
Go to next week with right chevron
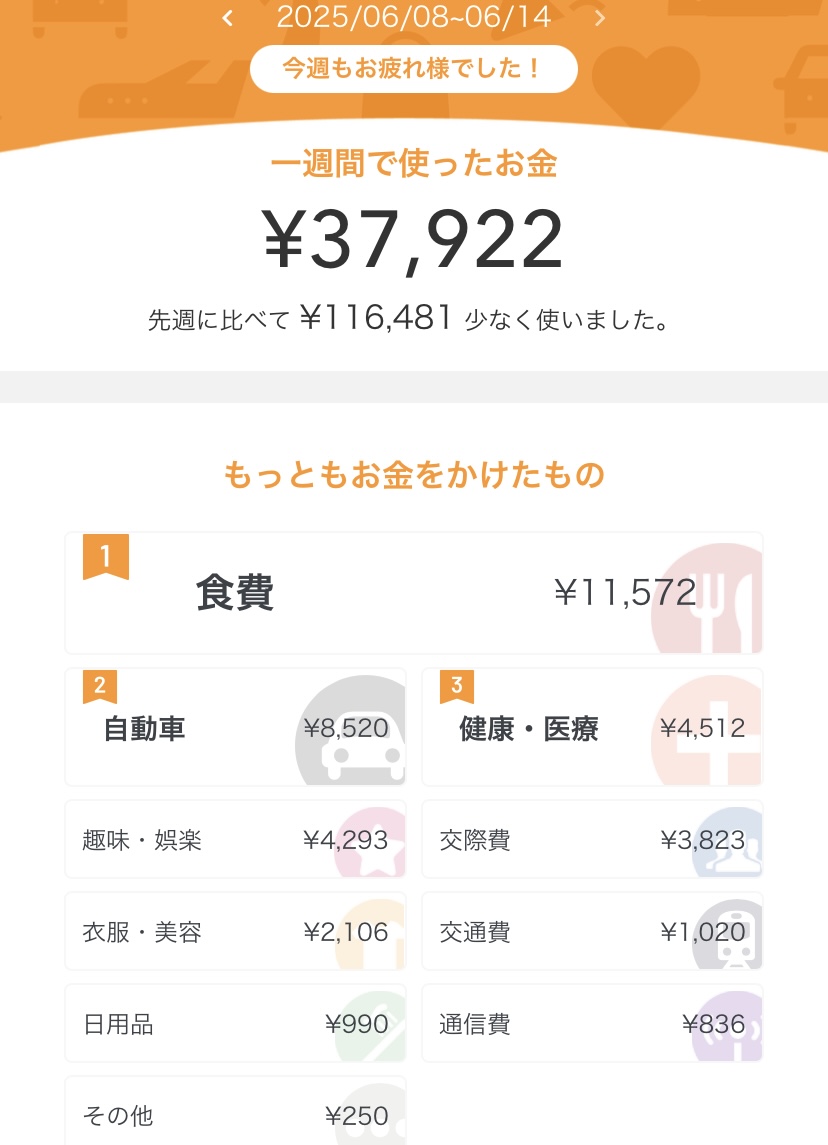click(600, 18)
